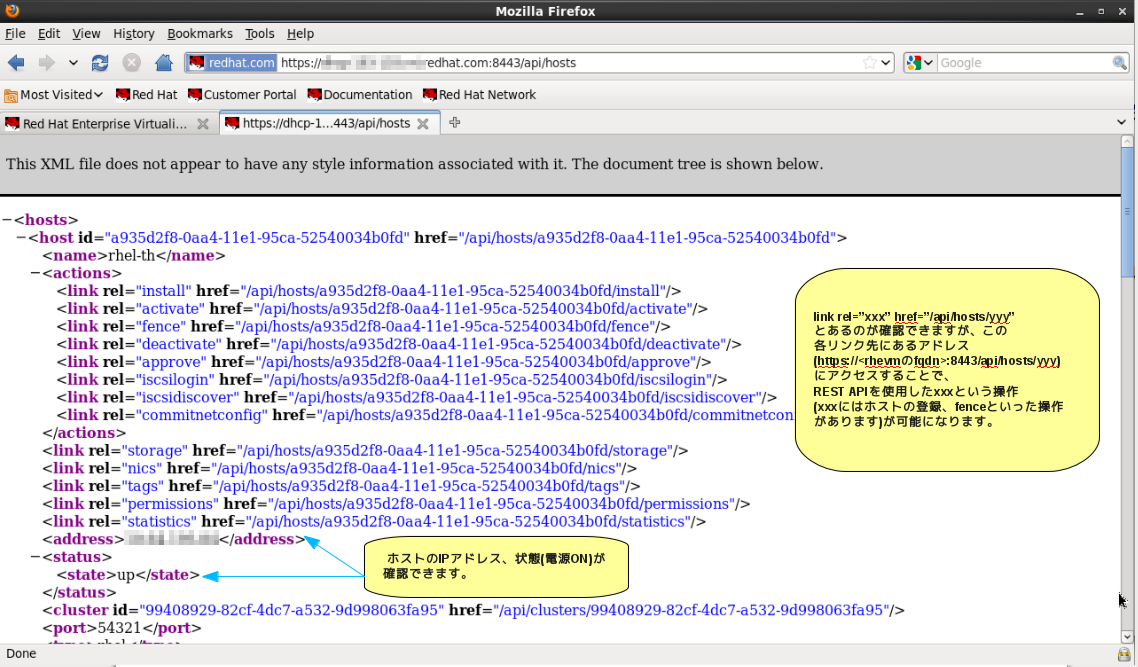Click the link rel="iscsilogin" line
Viewport: 1138px width, 667px height.
(x=392, y=380)
